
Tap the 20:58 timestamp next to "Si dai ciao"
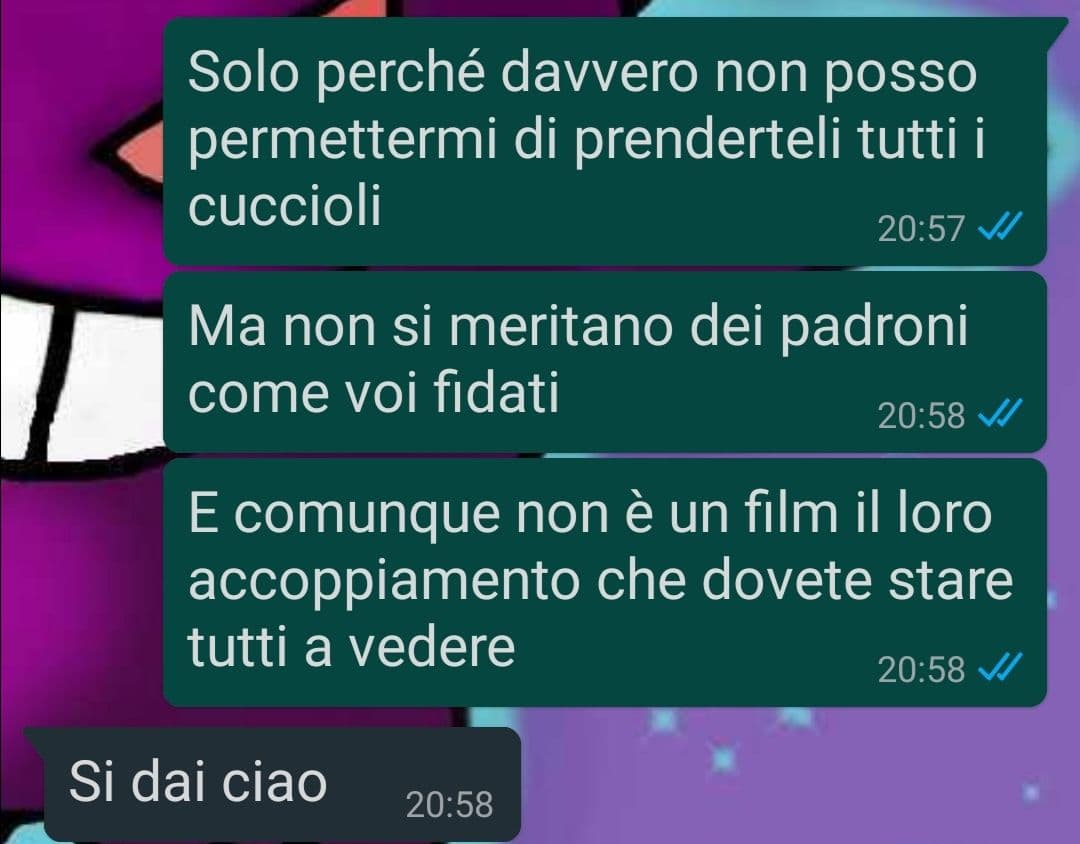[449, 803]
